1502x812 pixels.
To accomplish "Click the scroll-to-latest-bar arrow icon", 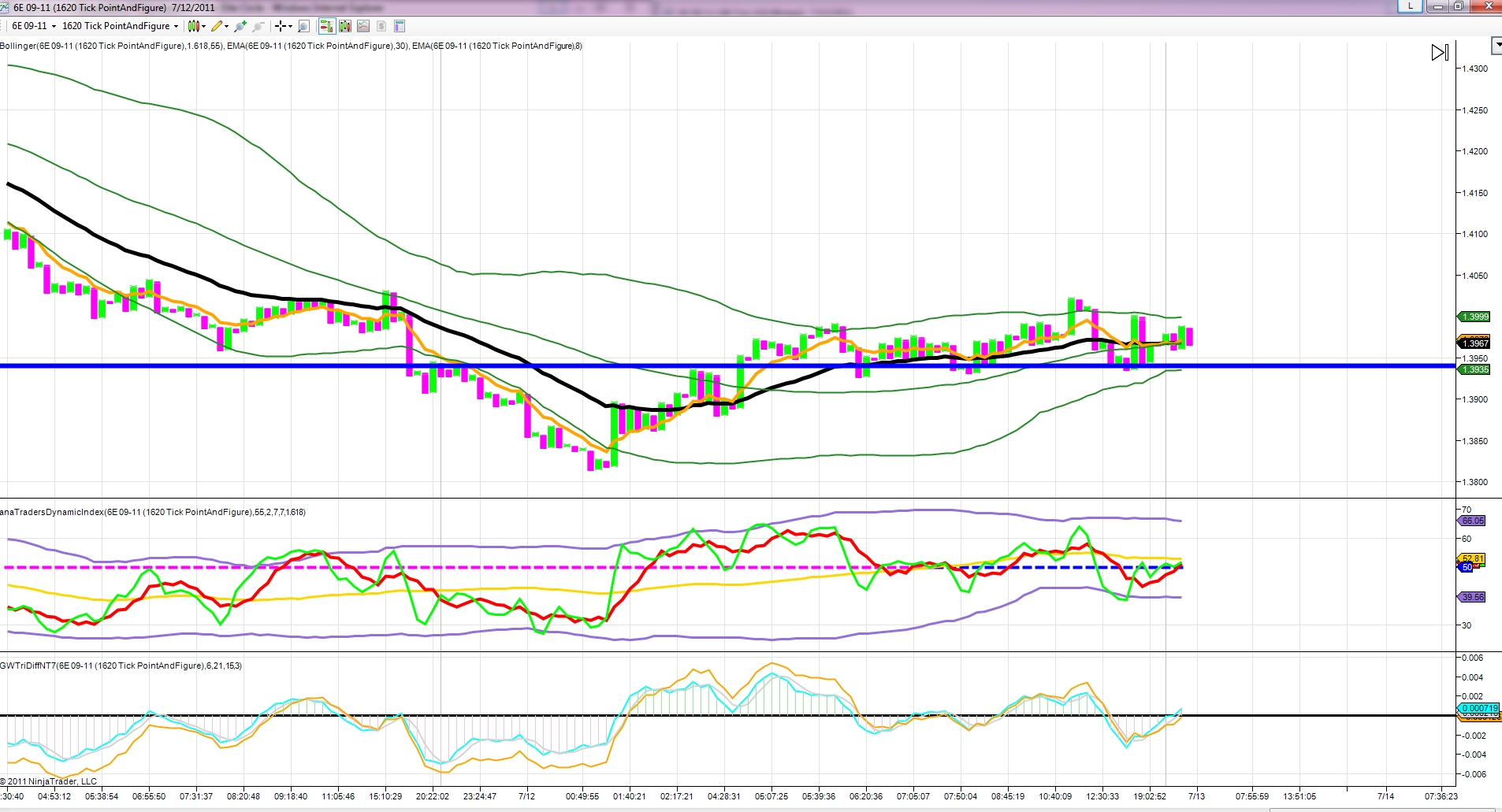I will pyautogui.click(x=1440, y=53).
